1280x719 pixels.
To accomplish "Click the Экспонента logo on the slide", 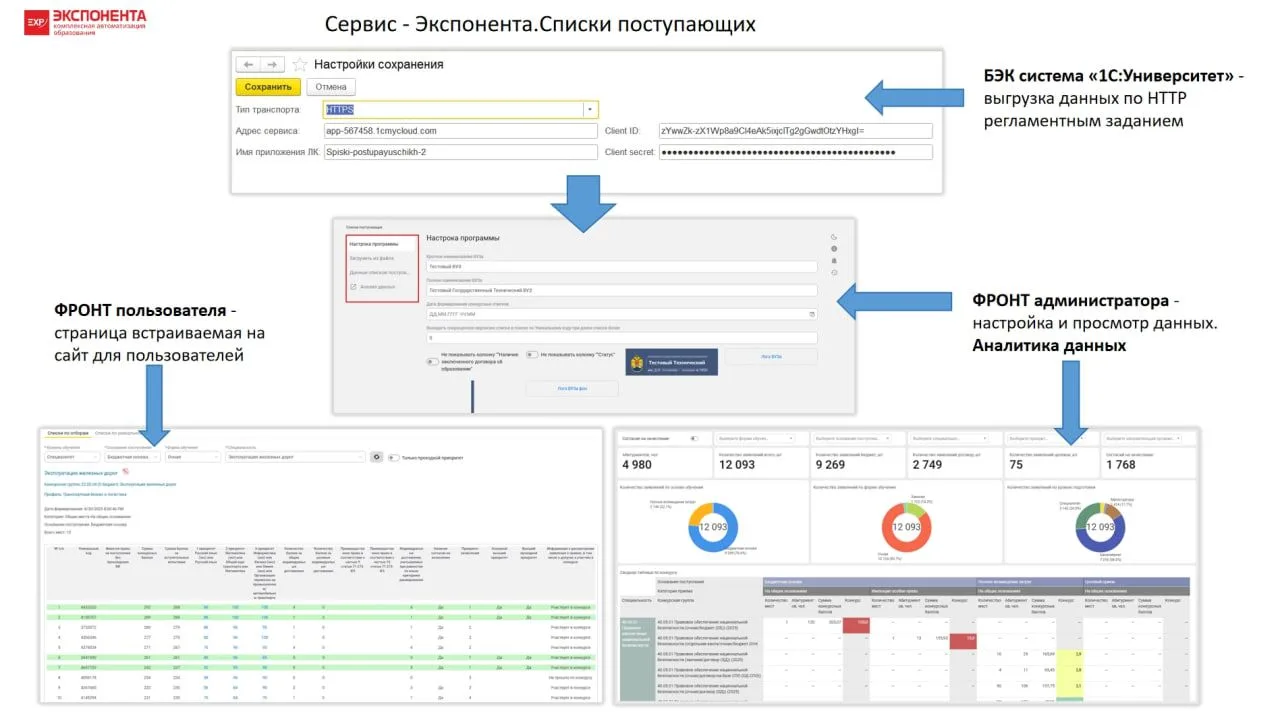I will [x=86, y=23].
